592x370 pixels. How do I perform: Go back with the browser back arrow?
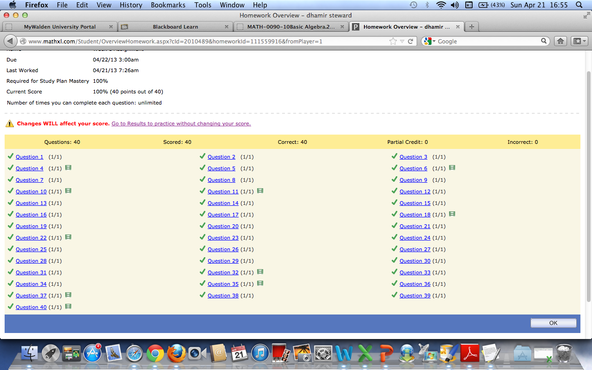[x=10, y=41]
